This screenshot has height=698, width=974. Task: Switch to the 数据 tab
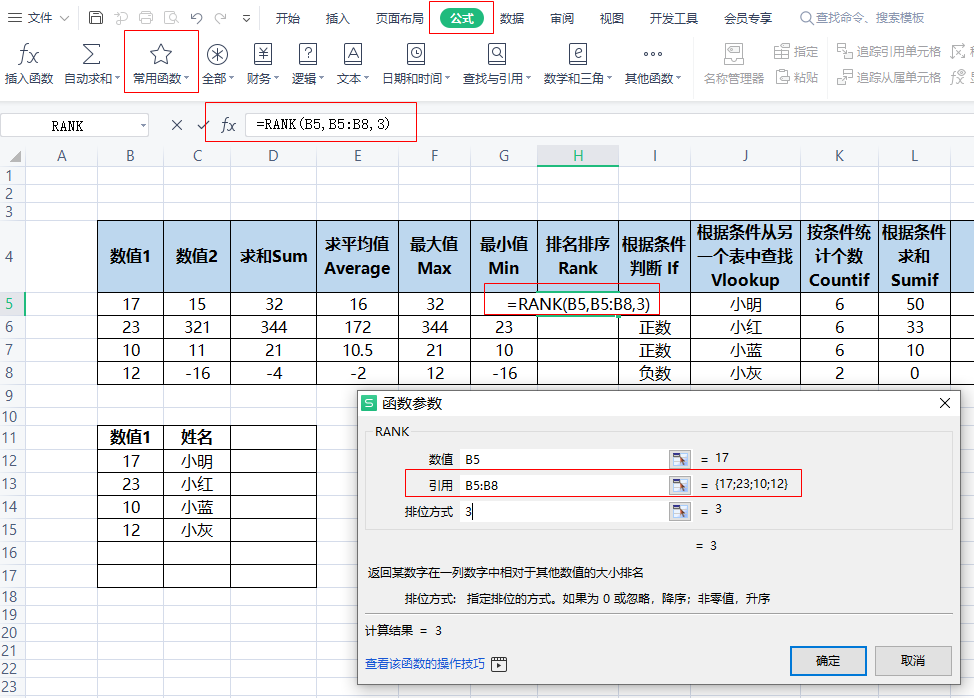[x=512, y=19]
